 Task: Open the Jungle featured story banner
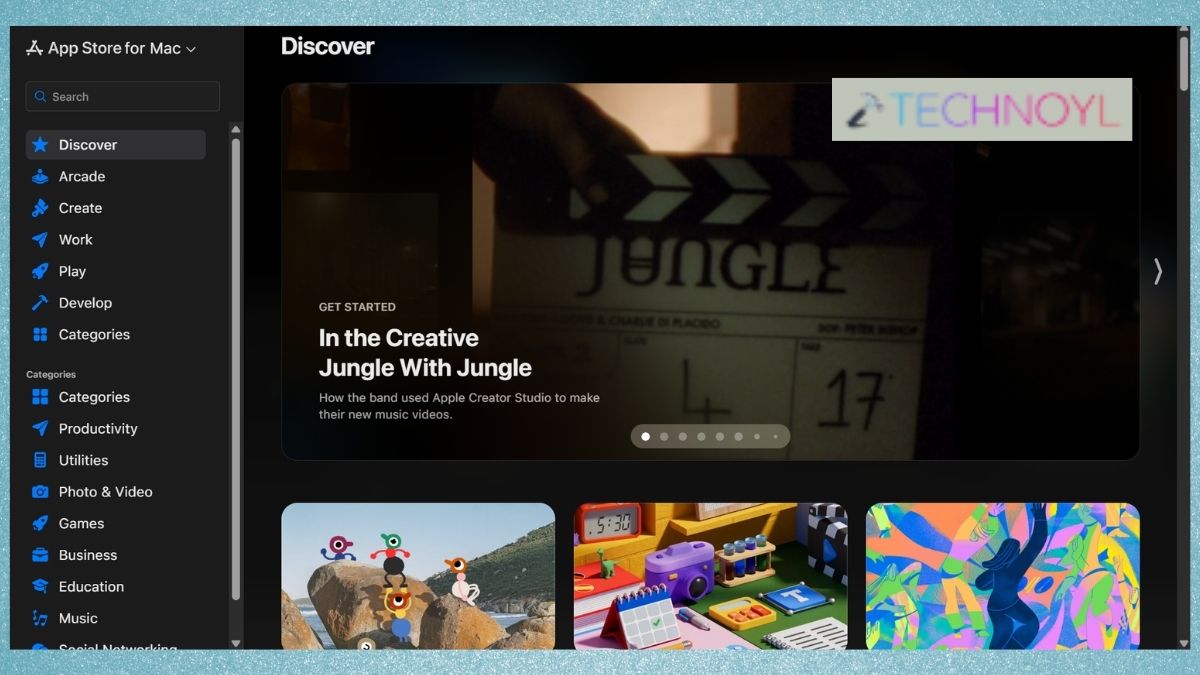pos(710,271)
